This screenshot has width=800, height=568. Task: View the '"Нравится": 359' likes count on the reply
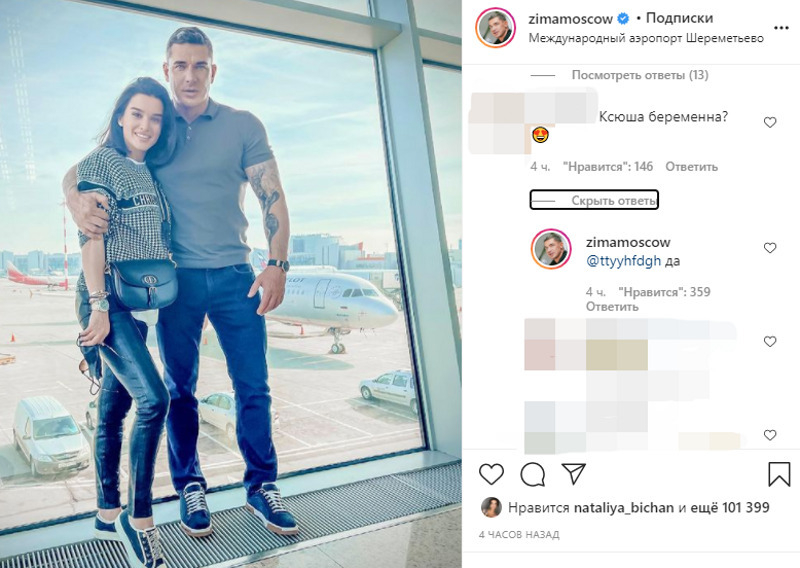coord(664,292)
